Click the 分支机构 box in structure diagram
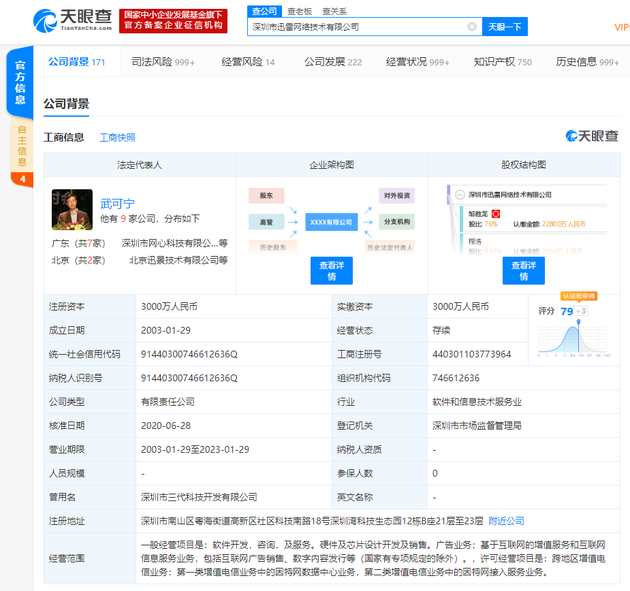Screen dimensions: 630x591 397,222
